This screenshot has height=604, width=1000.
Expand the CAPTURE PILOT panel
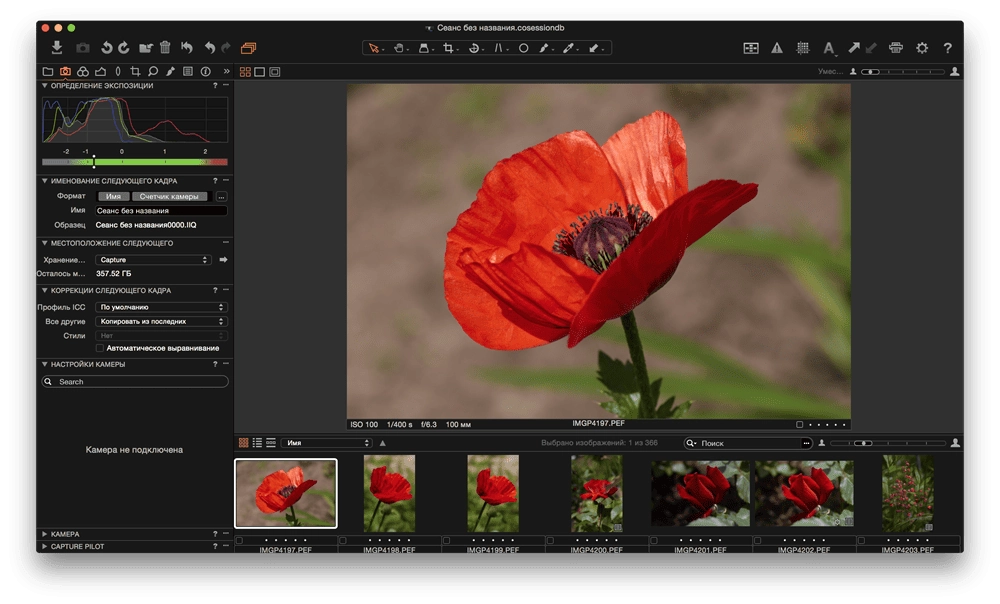(45, 547)
